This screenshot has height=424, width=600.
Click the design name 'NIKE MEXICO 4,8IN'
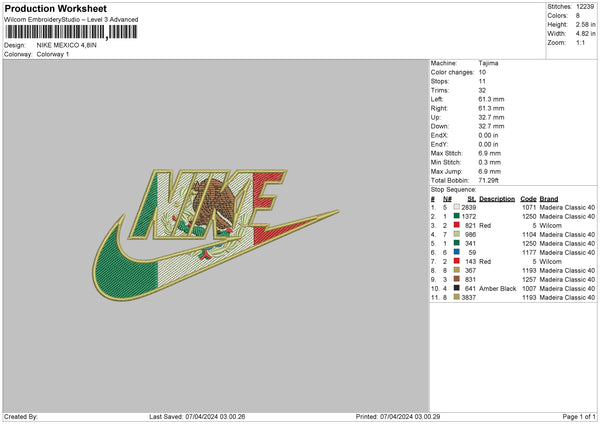[x=67, y=45]
